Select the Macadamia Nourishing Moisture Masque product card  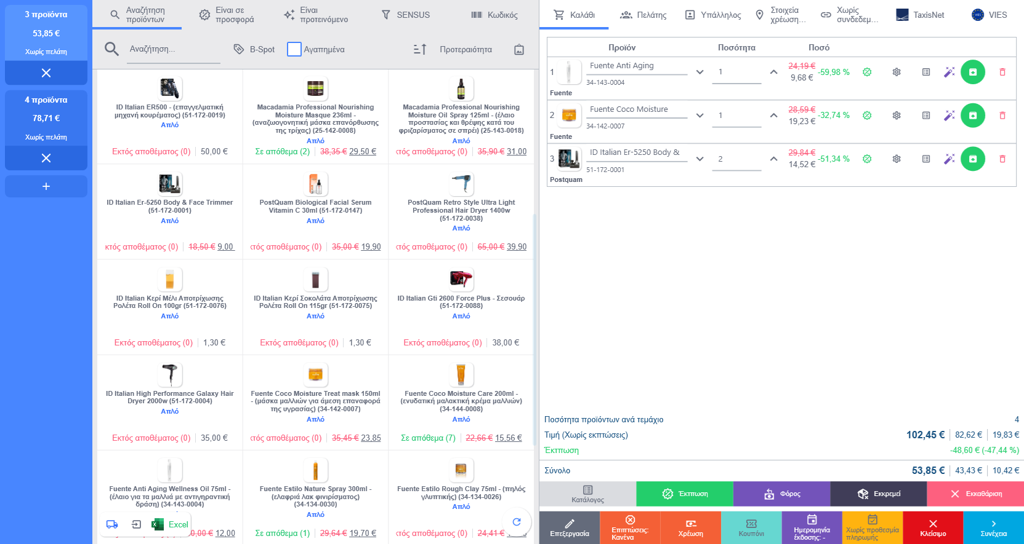point(315,117)
